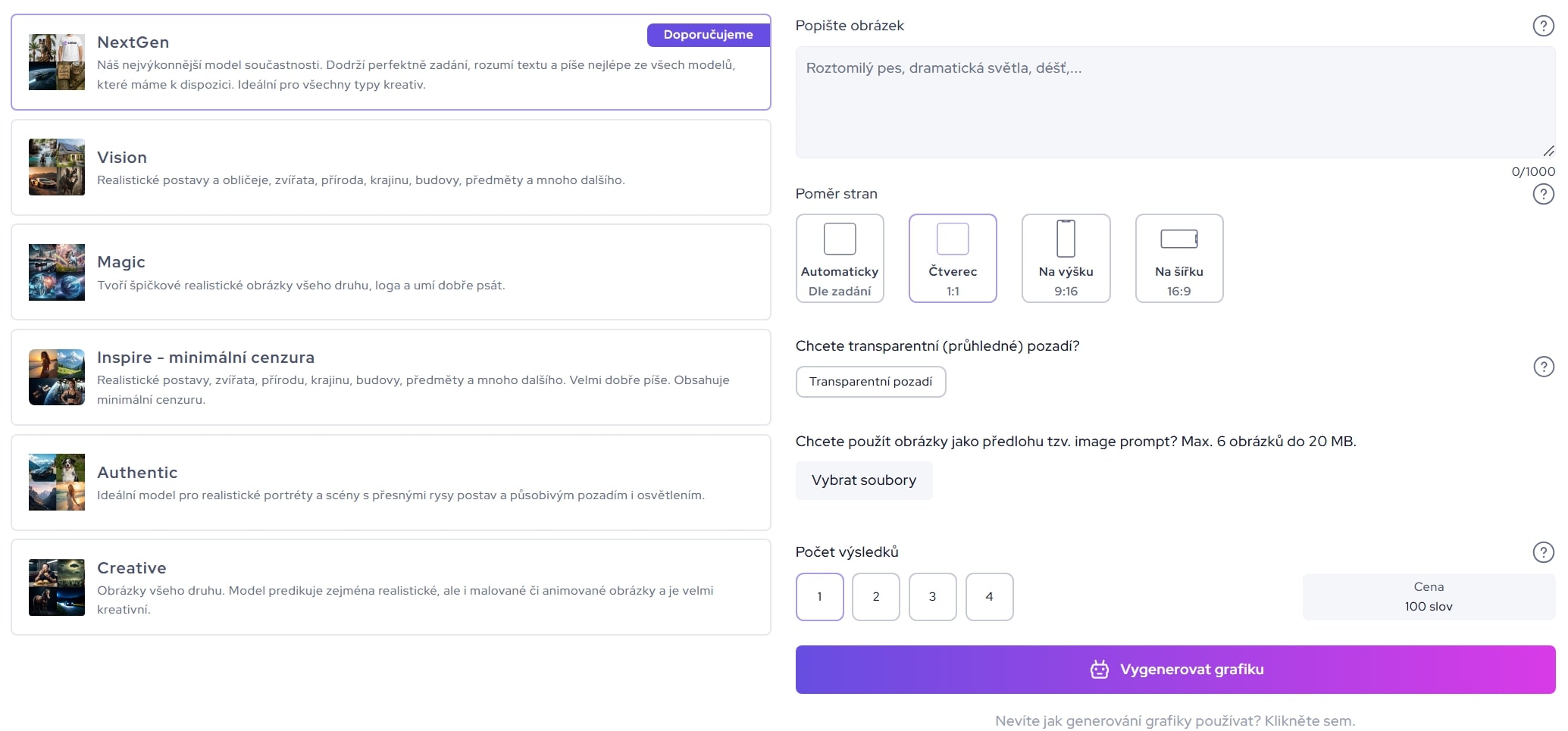Click help icon next to Popište obrázek
Viewport: 1568px width, 731px height.
tap(1543, 26)
